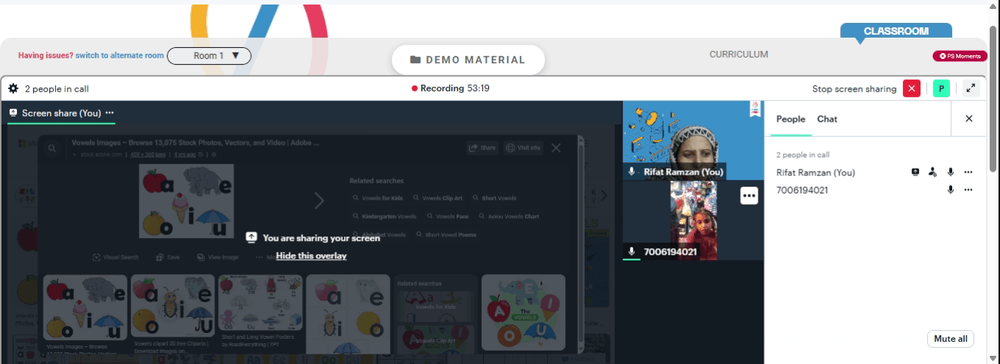Open more options for Rifat Ramzan row
The height and width of the screenshot is (364, 1000).
point(968,172)
